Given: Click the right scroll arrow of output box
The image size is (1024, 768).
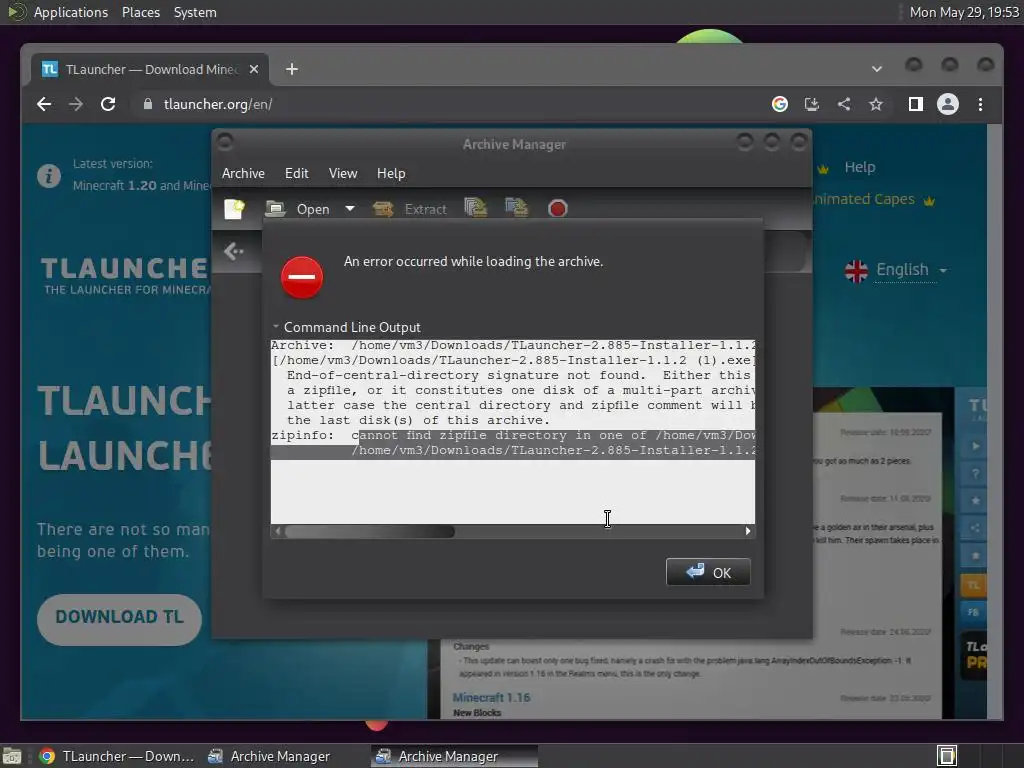Looking at the screenshot, I should click(x=748, y=532).
